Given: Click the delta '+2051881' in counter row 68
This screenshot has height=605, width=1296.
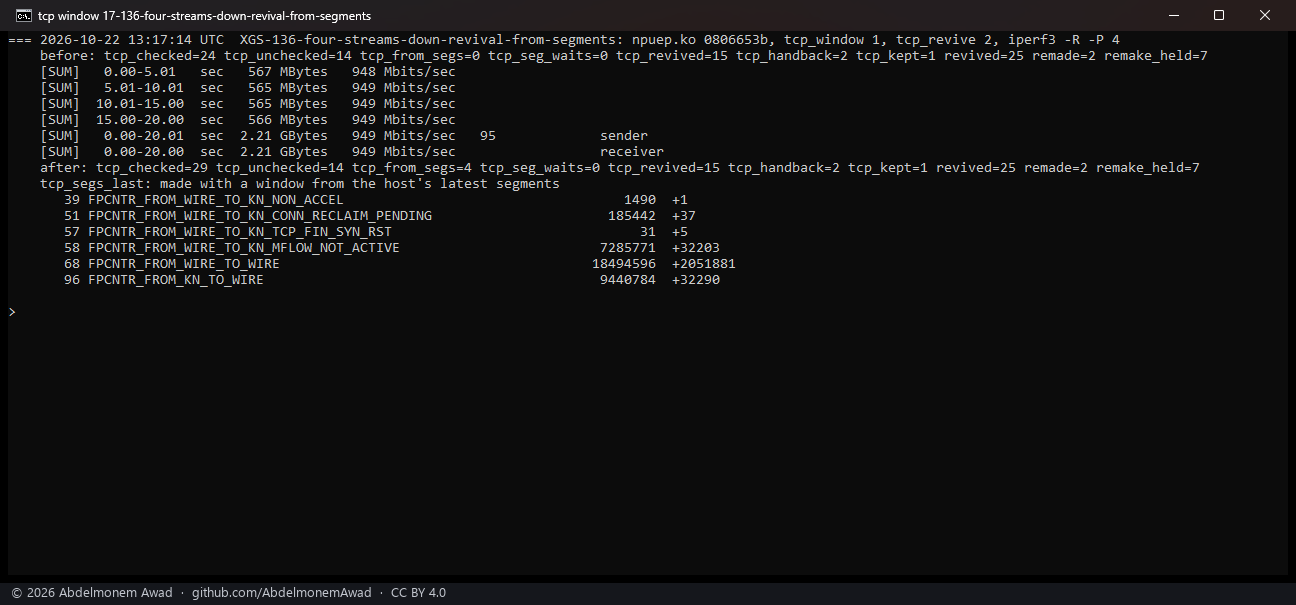Looking at the screenshot, I should 704,264.
